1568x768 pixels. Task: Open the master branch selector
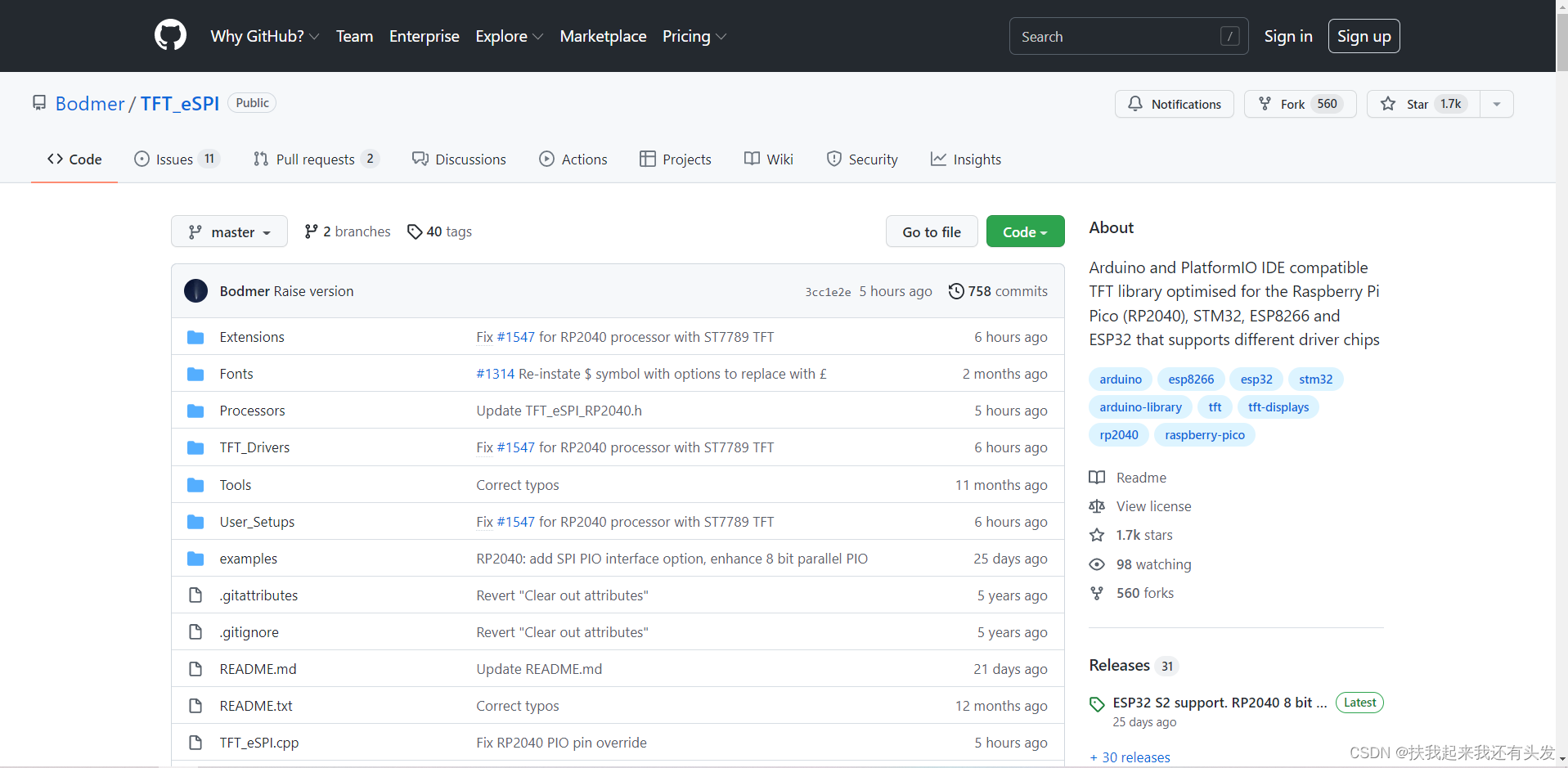click(x=229, y=231)
